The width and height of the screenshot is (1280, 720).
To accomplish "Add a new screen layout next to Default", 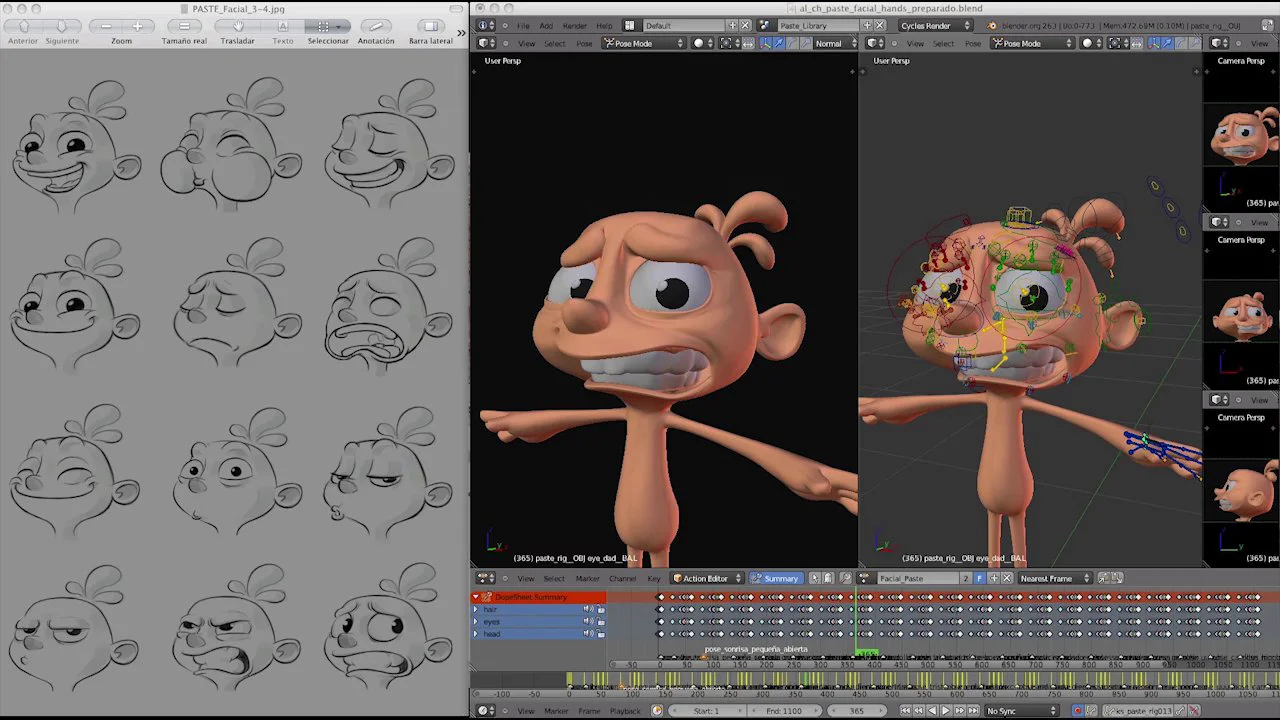I will point(732,25).
